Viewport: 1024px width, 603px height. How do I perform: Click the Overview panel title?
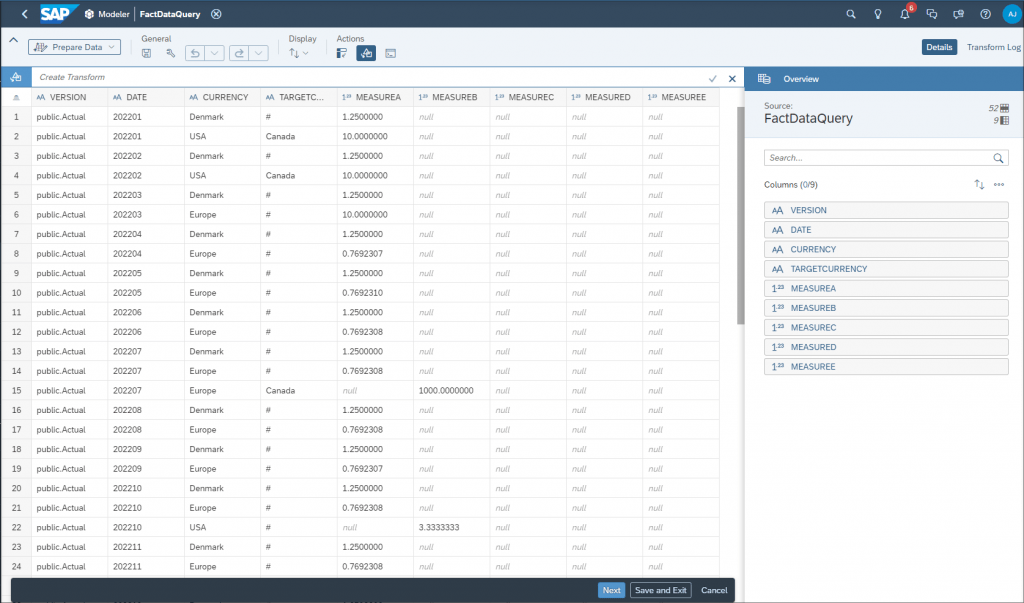[801, 79]
